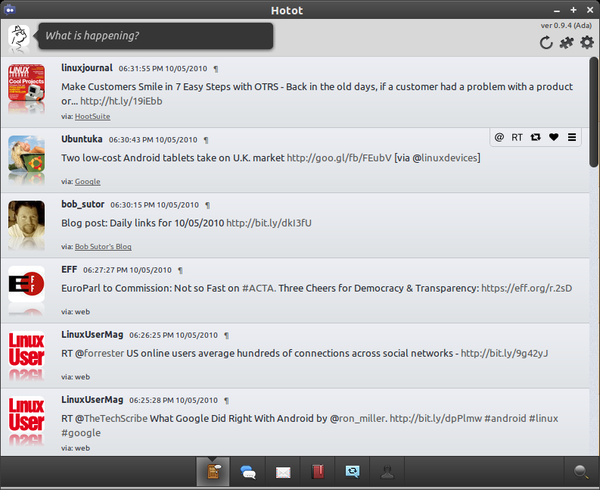Open link http://bit.ly/dkI3fU
The height and width of the screenshot is (490, 600).
pyautogui.click(x=269, y=223)
